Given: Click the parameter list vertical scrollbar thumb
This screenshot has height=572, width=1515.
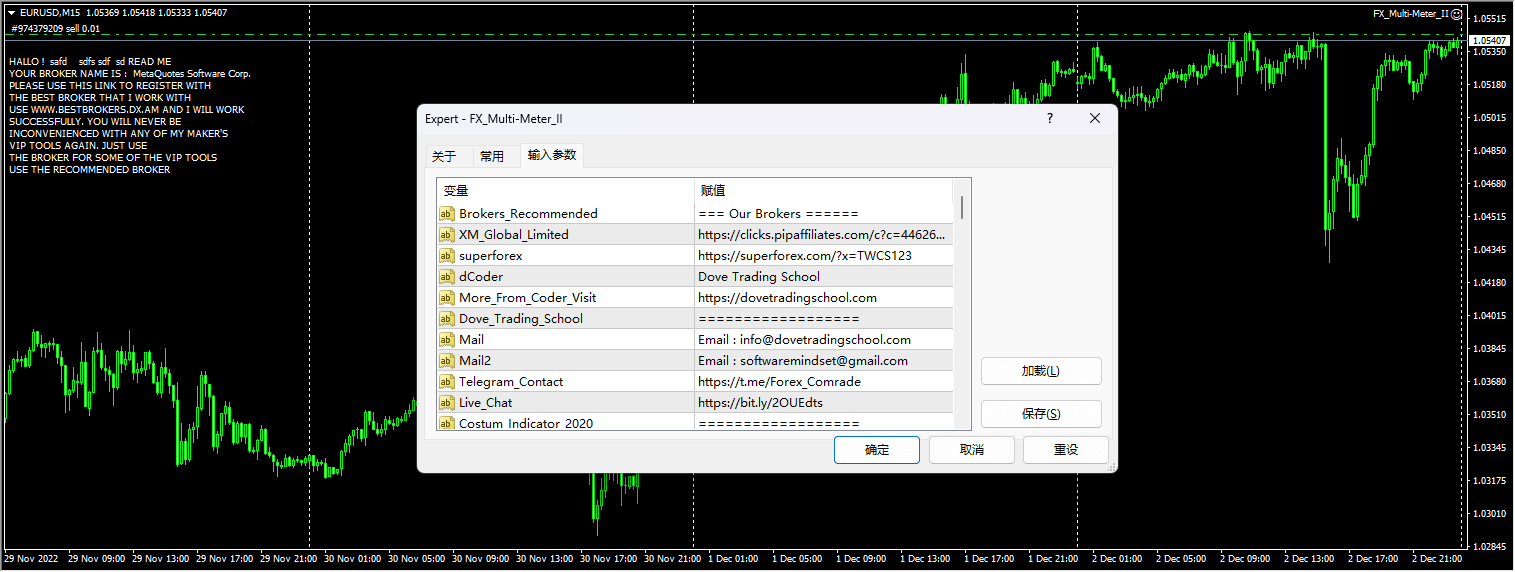Looking at the screenshot, I should tap(962, 207).
